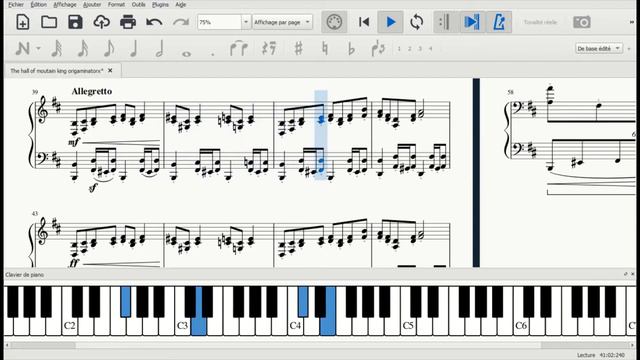Save the score using the floppy disk icon

coord(75,22)
